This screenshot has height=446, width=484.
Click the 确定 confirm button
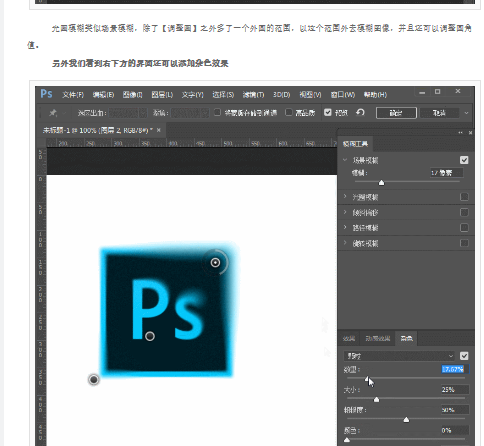coord(396,113)
